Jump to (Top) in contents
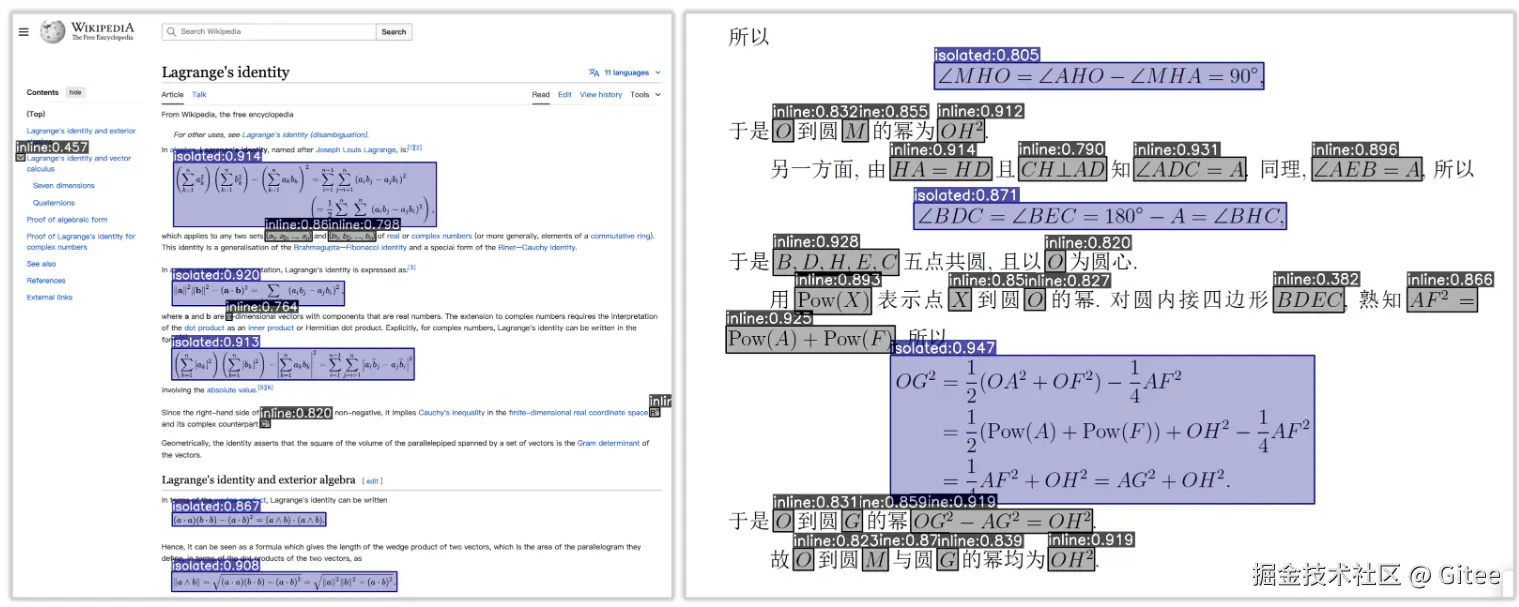Viewport: 1519px width, 607px height. [36, 114]
